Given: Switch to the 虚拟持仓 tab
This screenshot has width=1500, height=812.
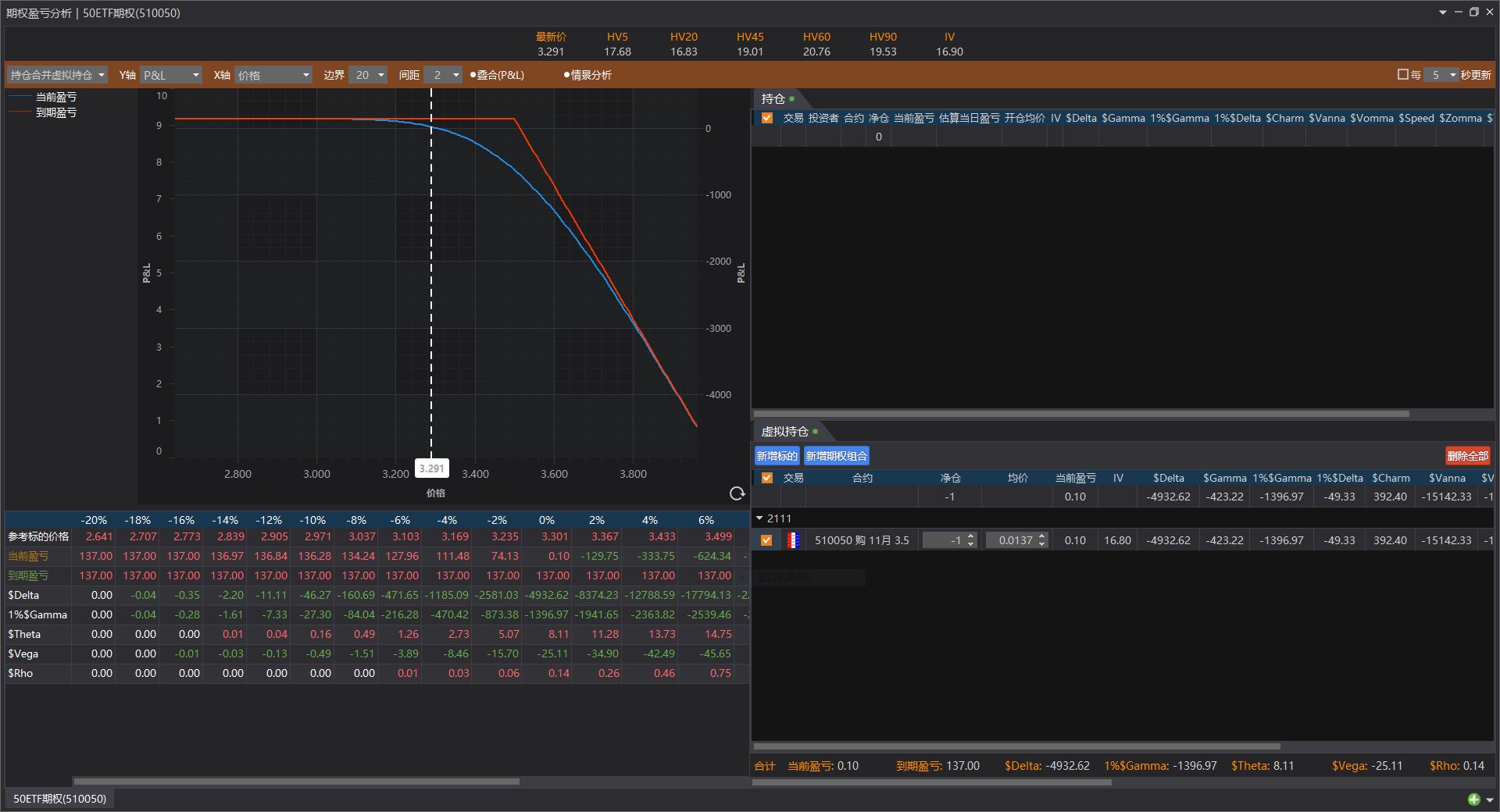Looking at the screenshot, I should tap(785, 432).
